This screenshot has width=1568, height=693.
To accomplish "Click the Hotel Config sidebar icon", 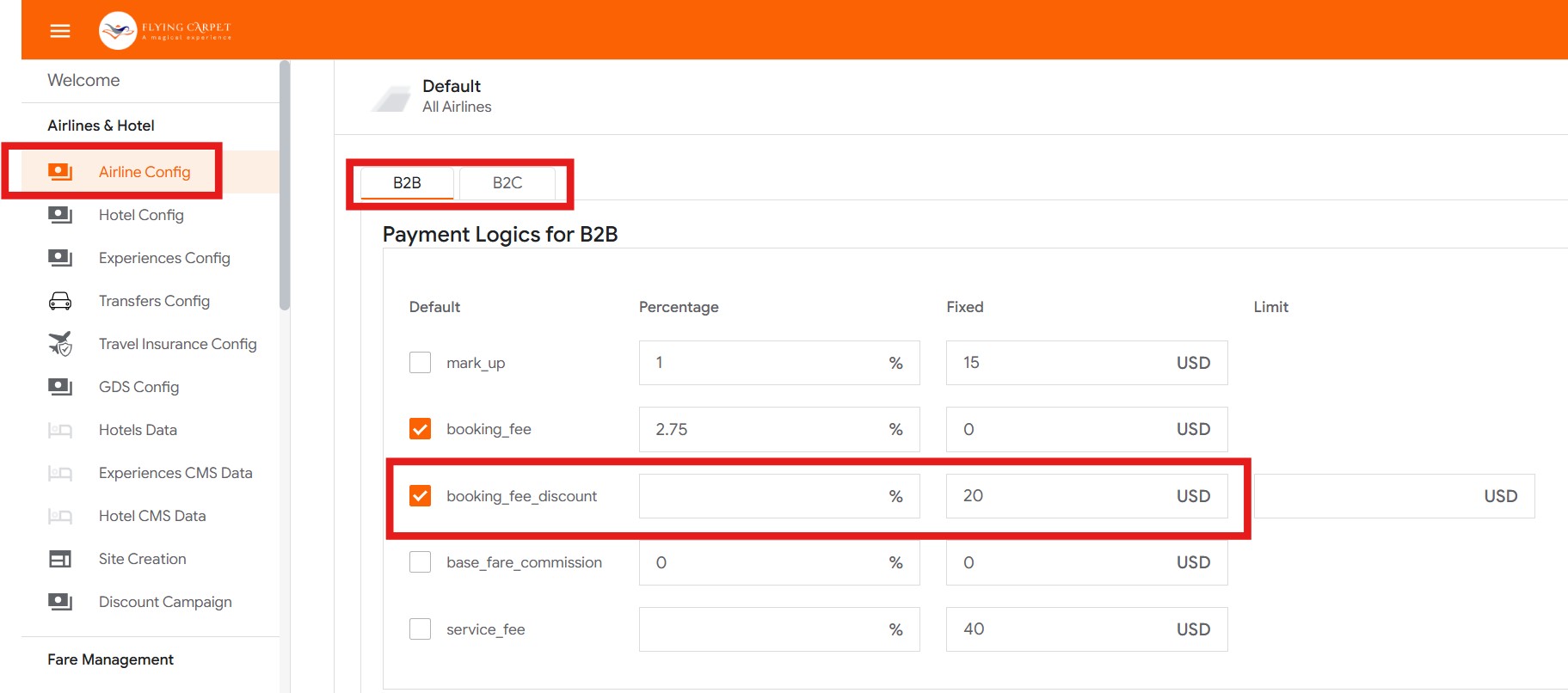I will (60, 215).
